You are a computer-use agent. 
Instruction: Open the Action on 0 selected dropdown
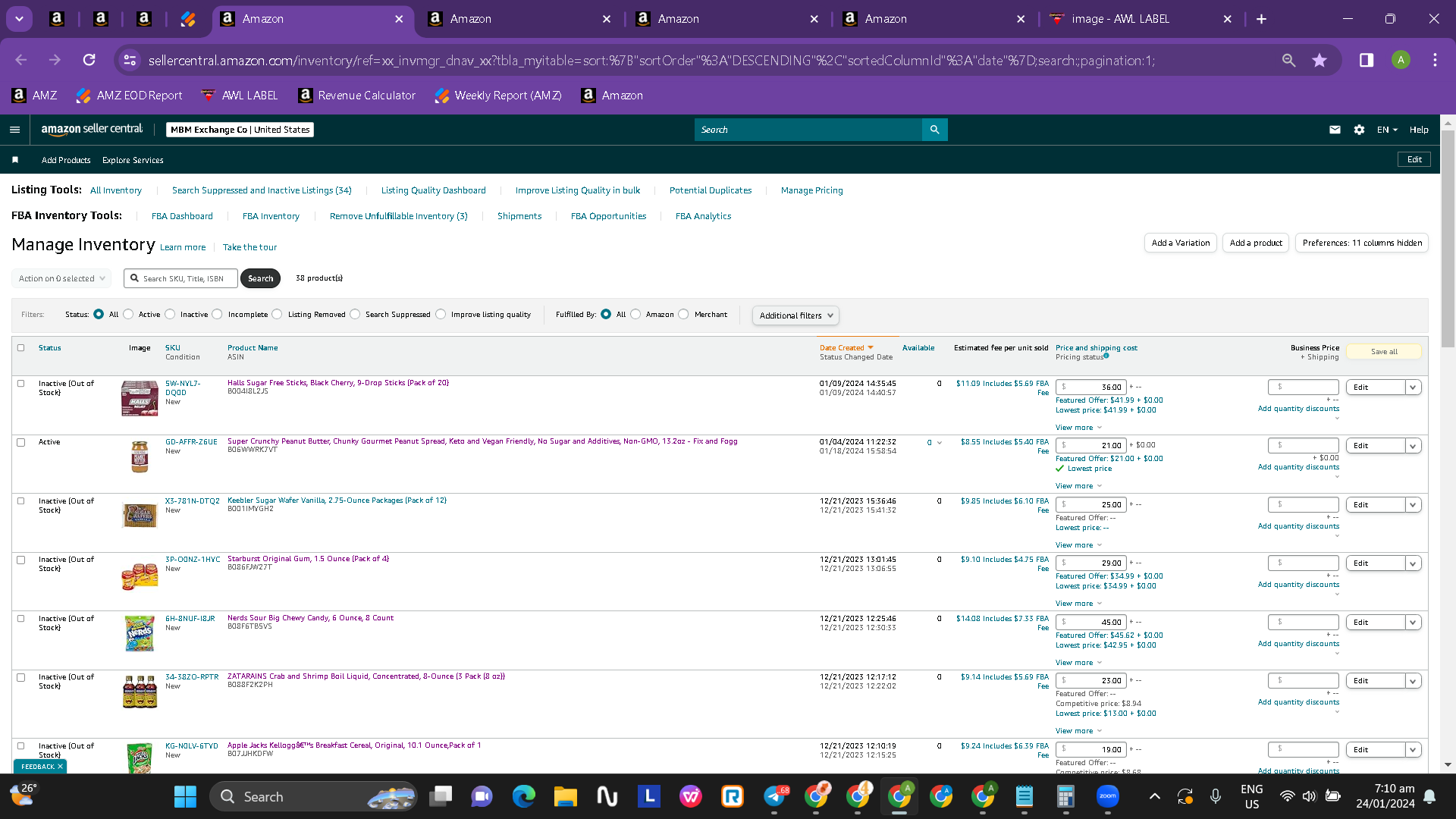(61, 278)
